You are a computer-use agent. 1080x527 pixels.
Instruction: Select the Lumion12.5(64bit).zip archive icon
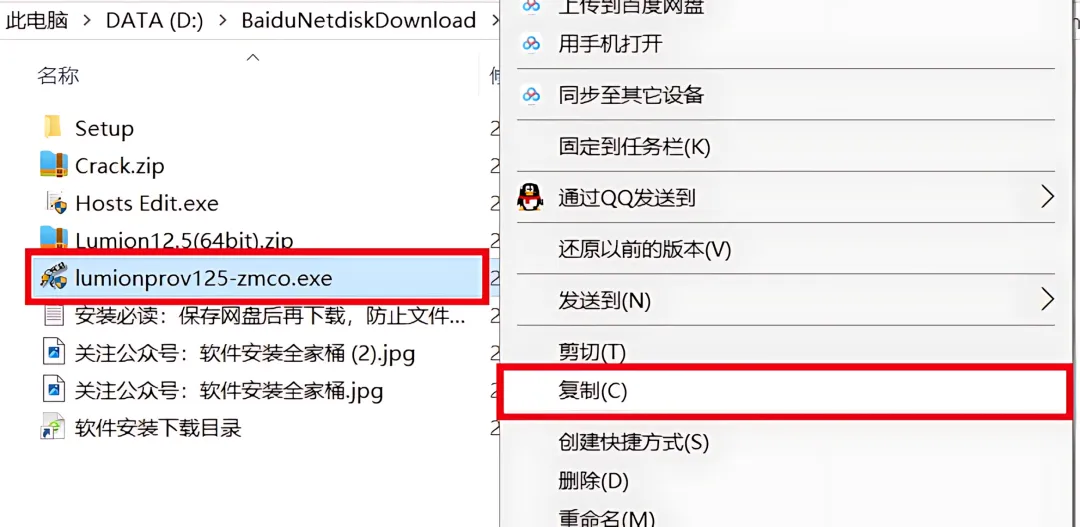[54, 237]
